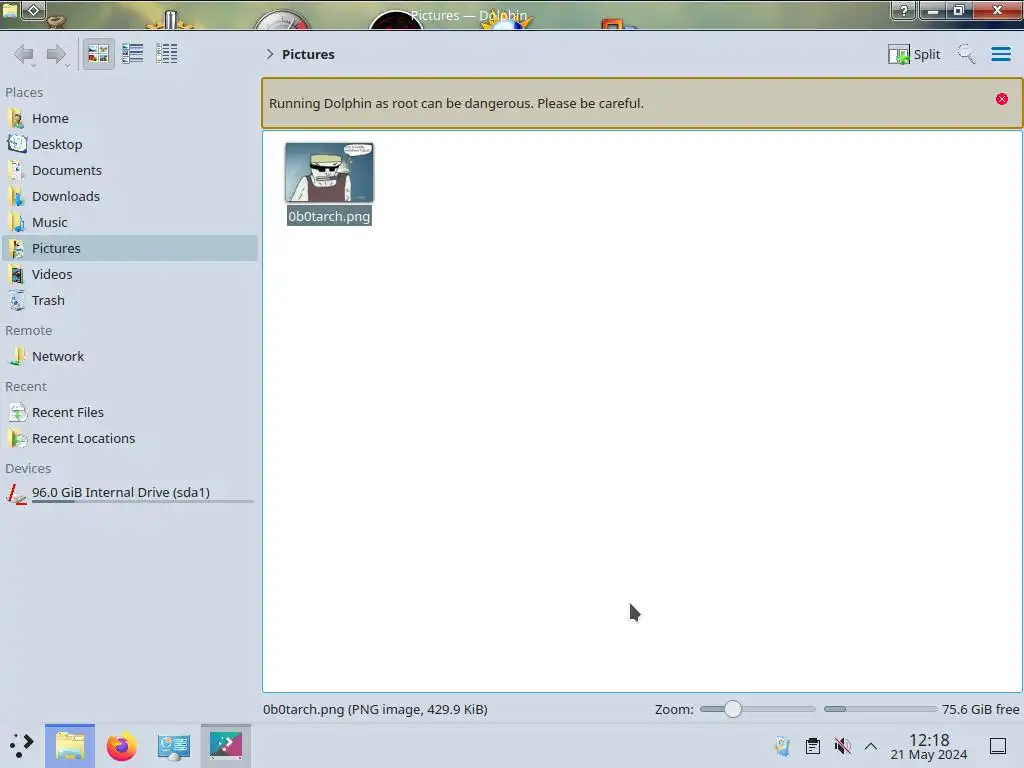Screen dimensions: 1024x768
Task: Open the application launcher
Action: [21, 746]
